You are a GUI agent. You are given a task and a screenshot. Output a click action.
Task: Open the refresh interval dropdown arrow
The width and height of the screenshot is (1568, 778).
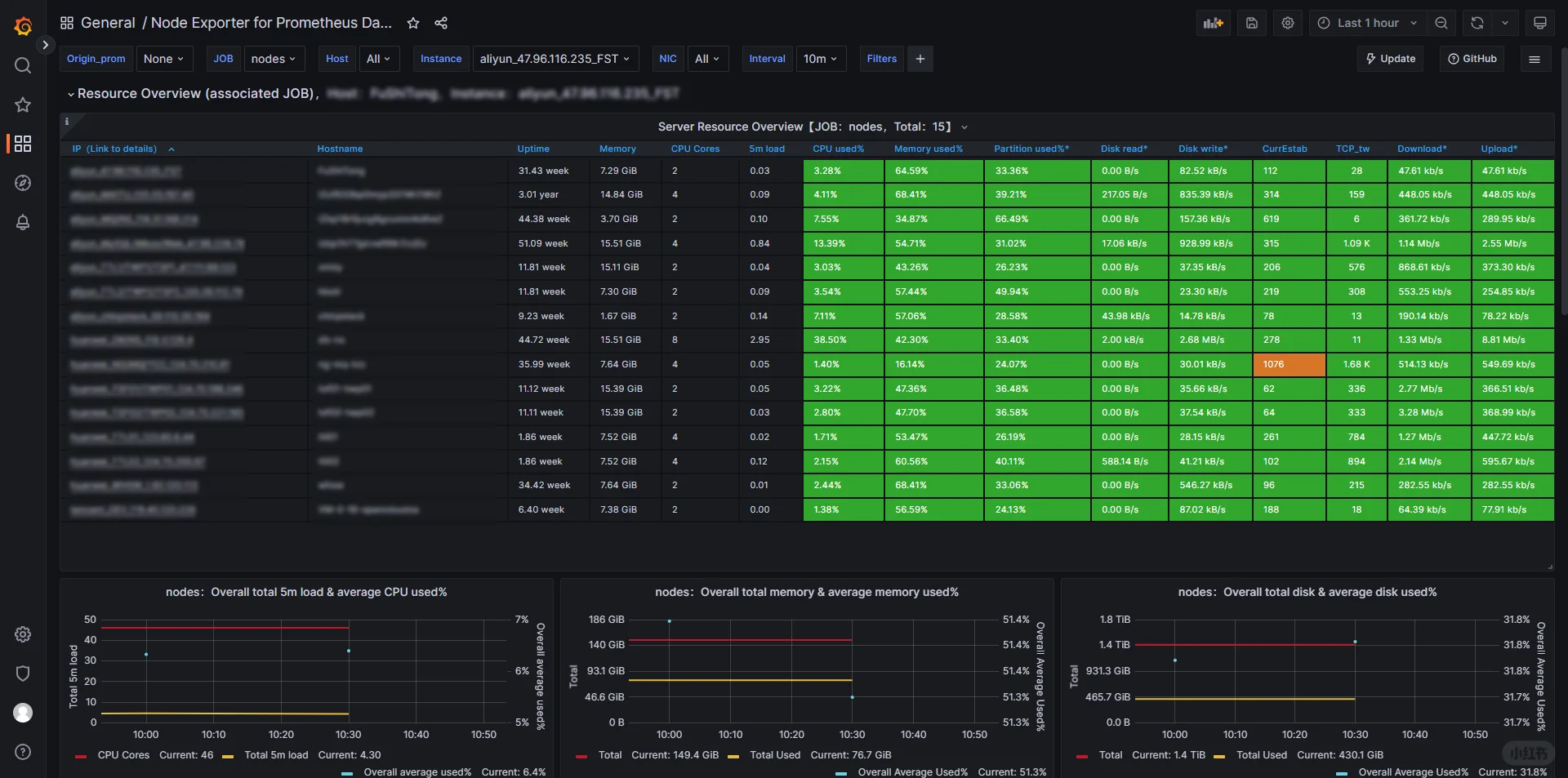(1505, 23)
